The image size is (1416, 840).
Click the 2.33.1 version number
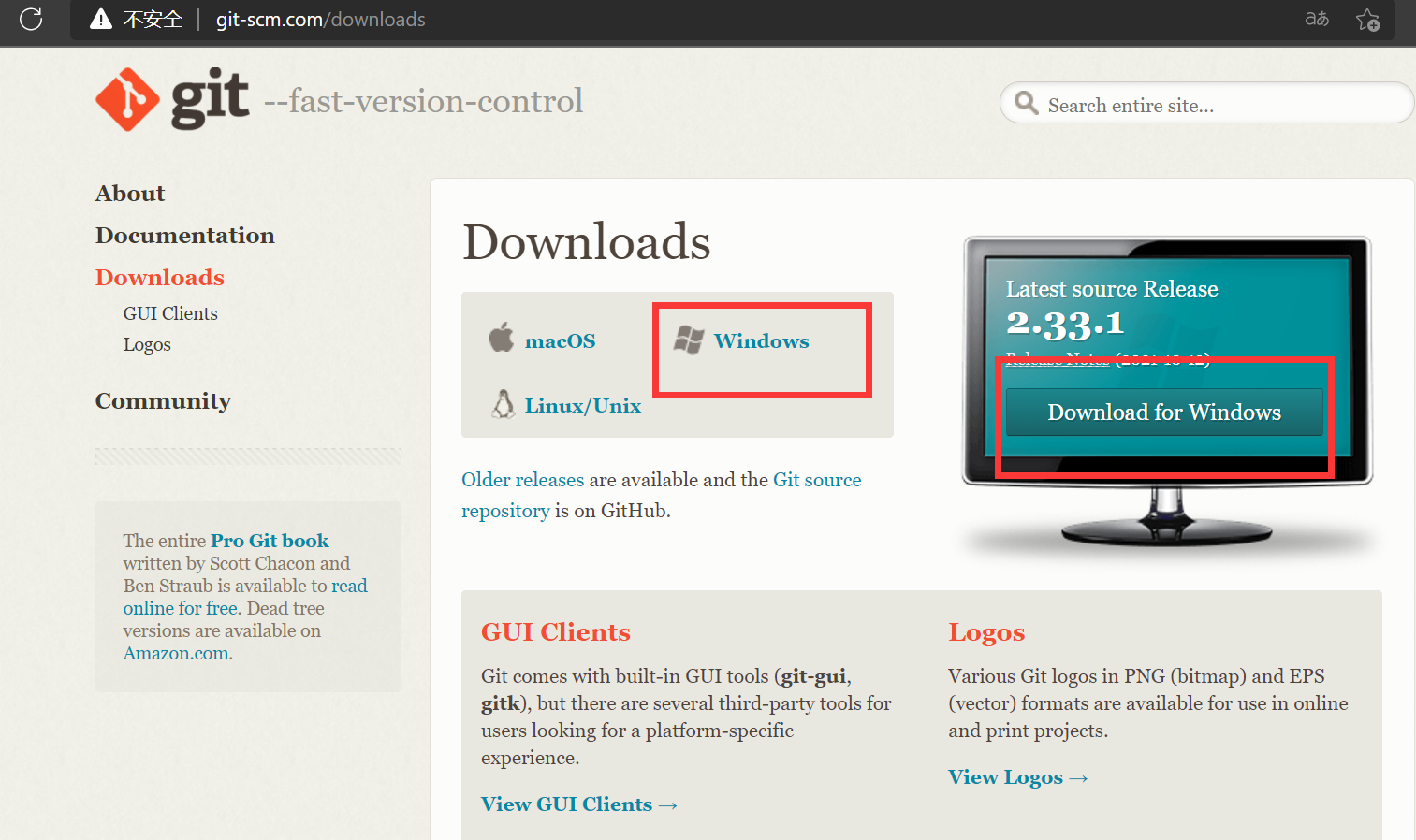pyautogui.click(x=1065, y=325)
